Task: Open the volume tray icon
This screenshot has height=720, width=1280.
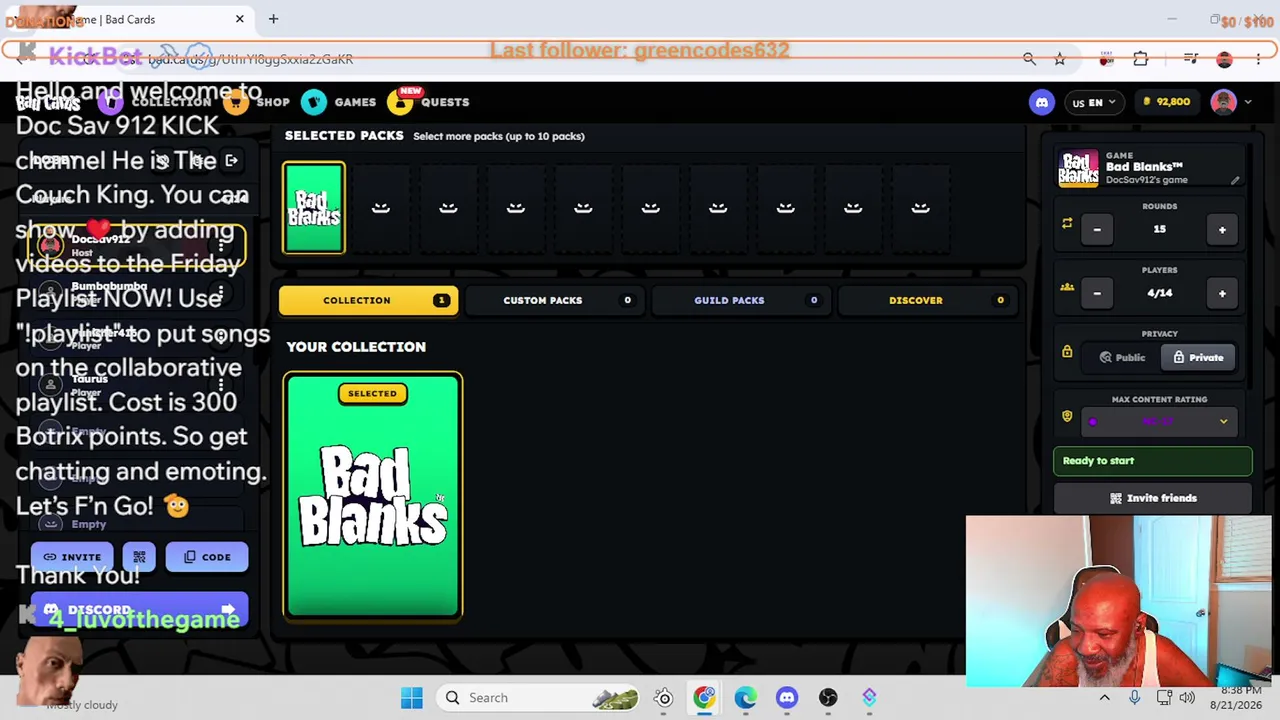Action: (1187, 698)
